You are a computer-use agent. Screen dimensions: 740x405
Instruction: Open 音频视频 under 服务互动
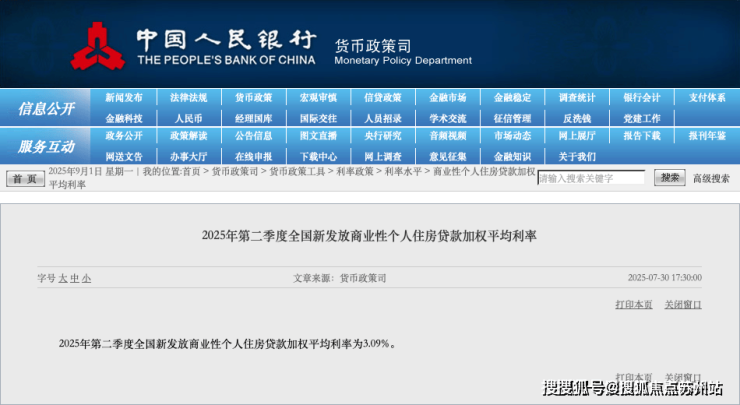click(x=447, y=136)
